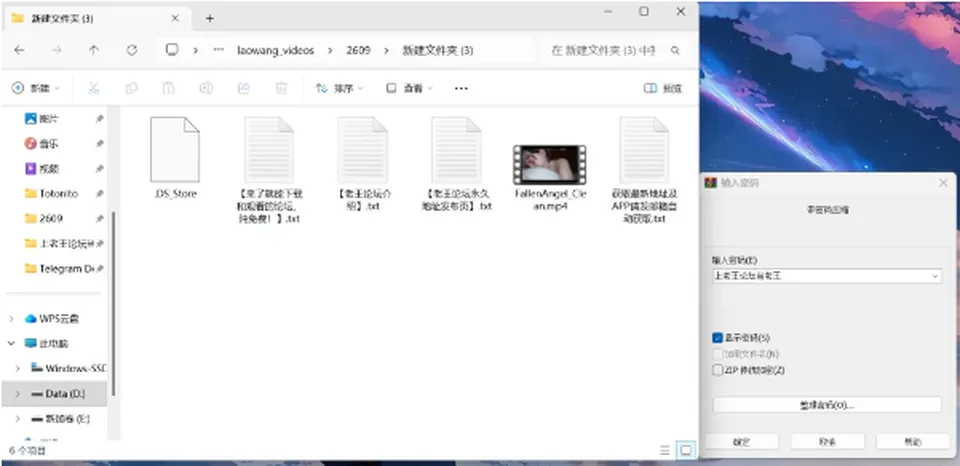Toggle the preview pane button in Explorer toolbar
This screenshot has height=466, width=960.
coord(663,88)
